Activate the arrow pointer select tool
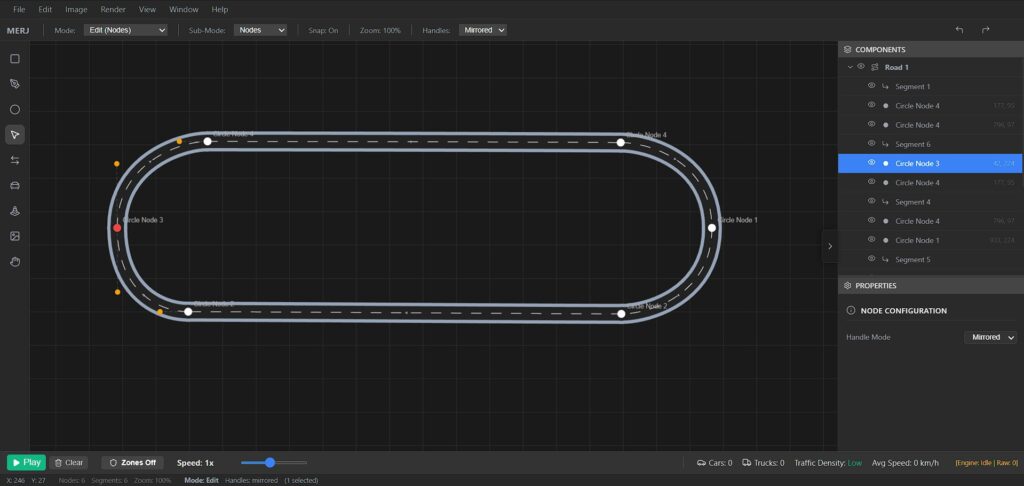 (15, 135)
